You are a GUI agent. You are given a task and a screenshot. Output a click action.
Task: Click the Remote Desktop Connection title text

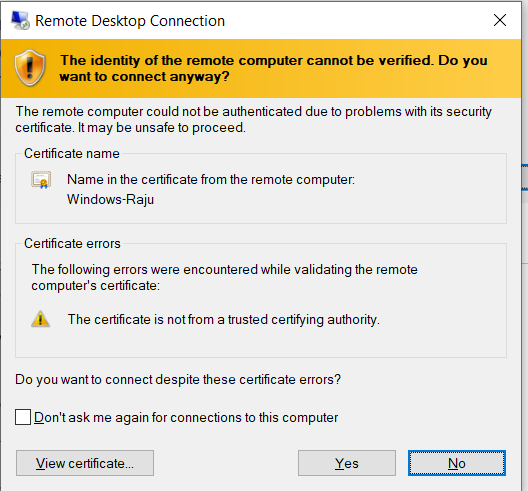click(x=130, y=21)
